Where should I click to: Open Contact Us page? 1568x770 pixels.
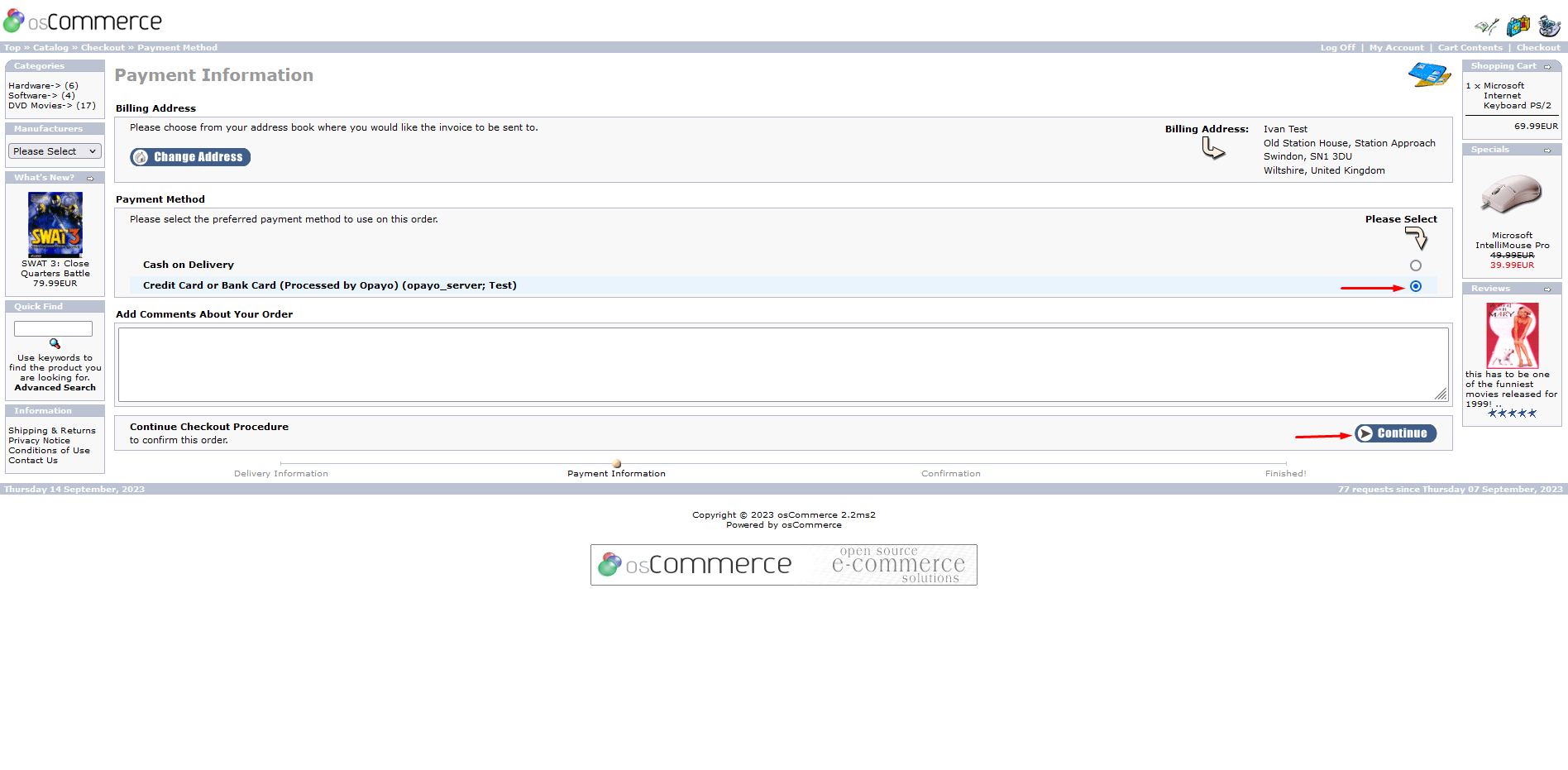[x=33, y=461]
